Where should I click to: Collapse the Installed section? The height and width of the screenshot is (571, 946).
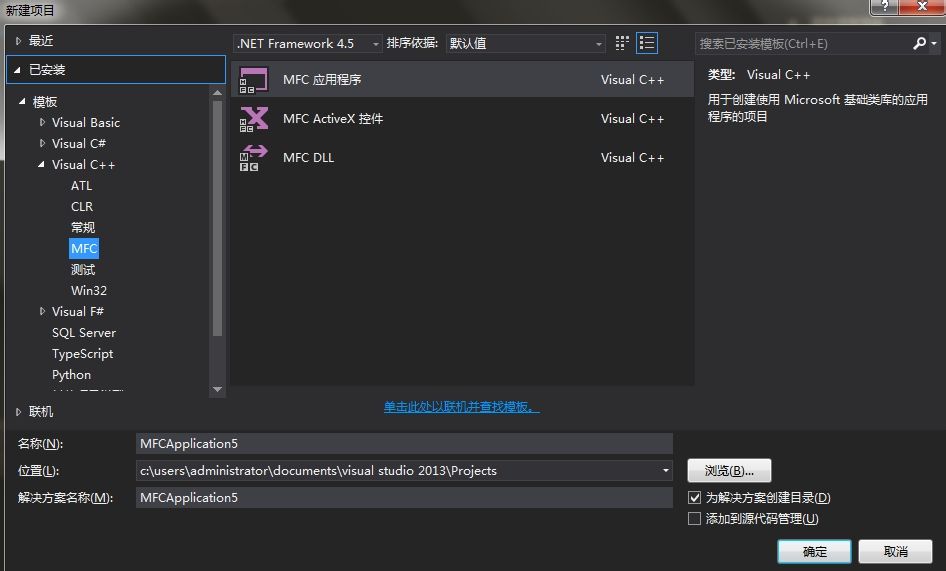[x=17, y=70]
